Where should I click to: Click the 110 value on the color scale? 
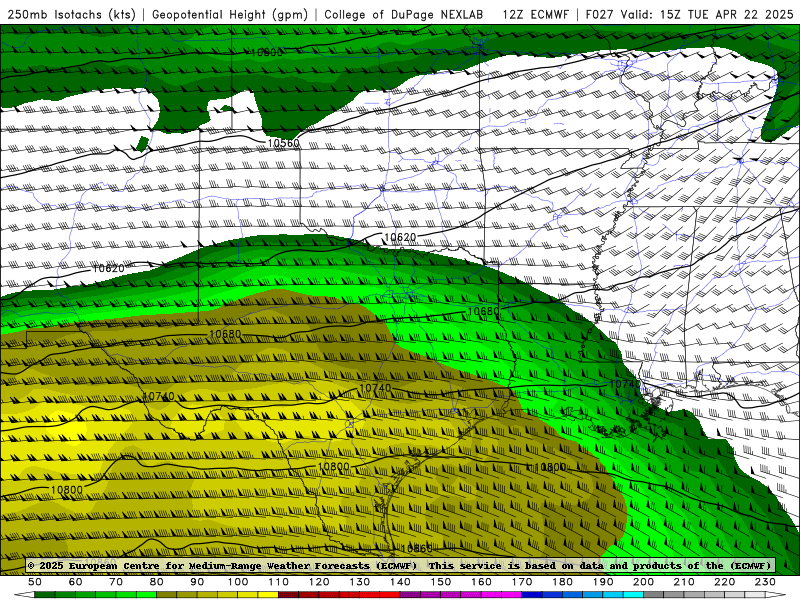(x=279, y=582)
